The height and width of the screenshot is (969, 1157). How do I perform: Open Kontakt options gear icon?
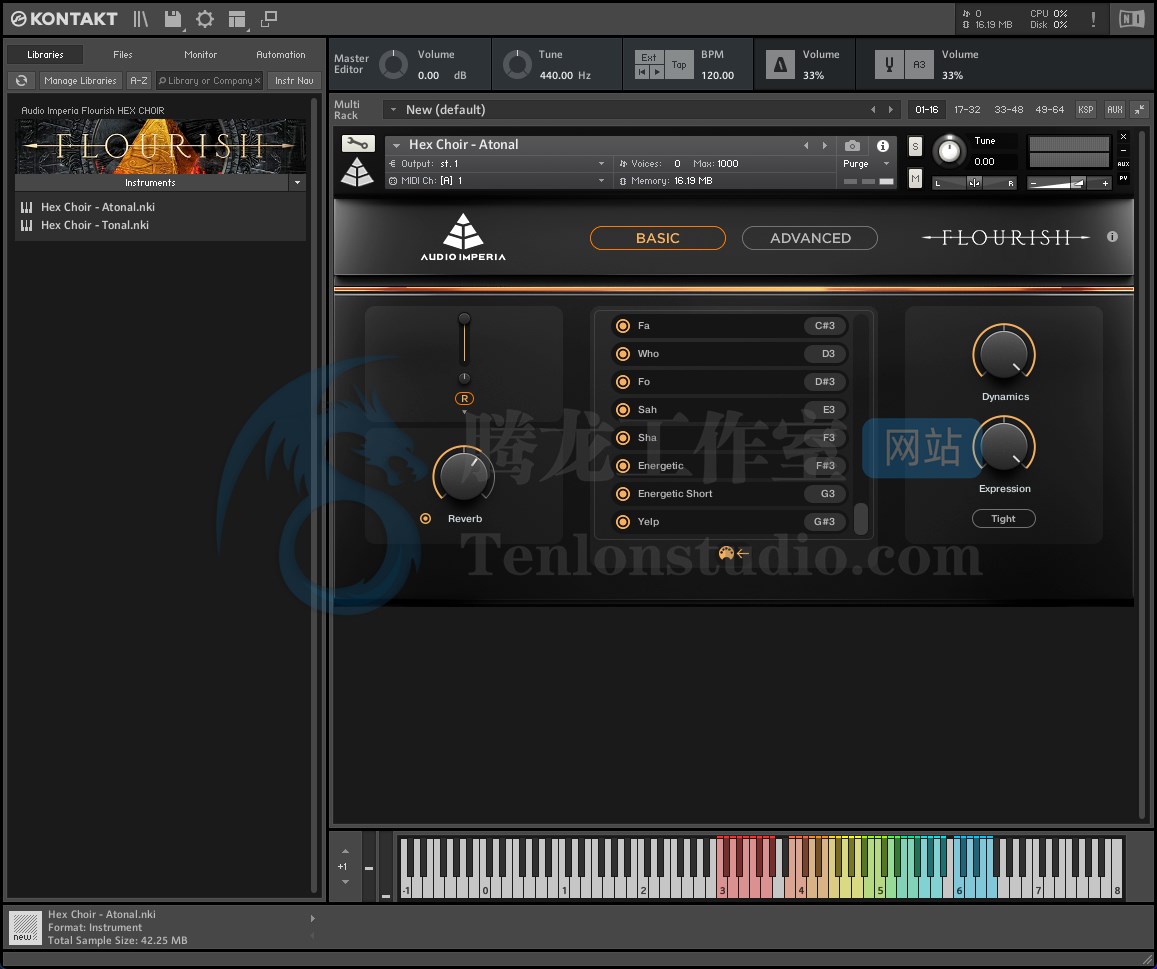pos(205,19)
